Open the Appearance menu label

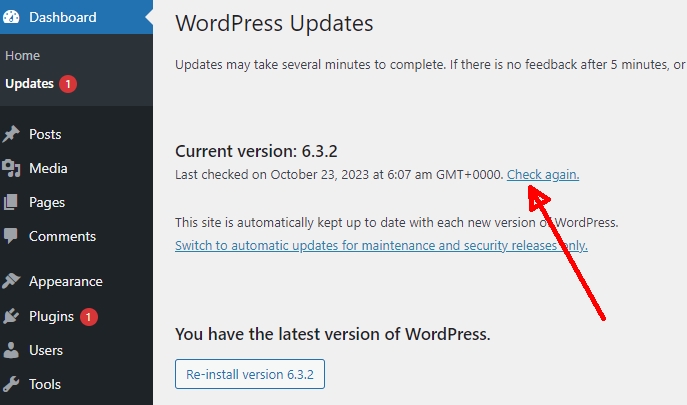66,281
